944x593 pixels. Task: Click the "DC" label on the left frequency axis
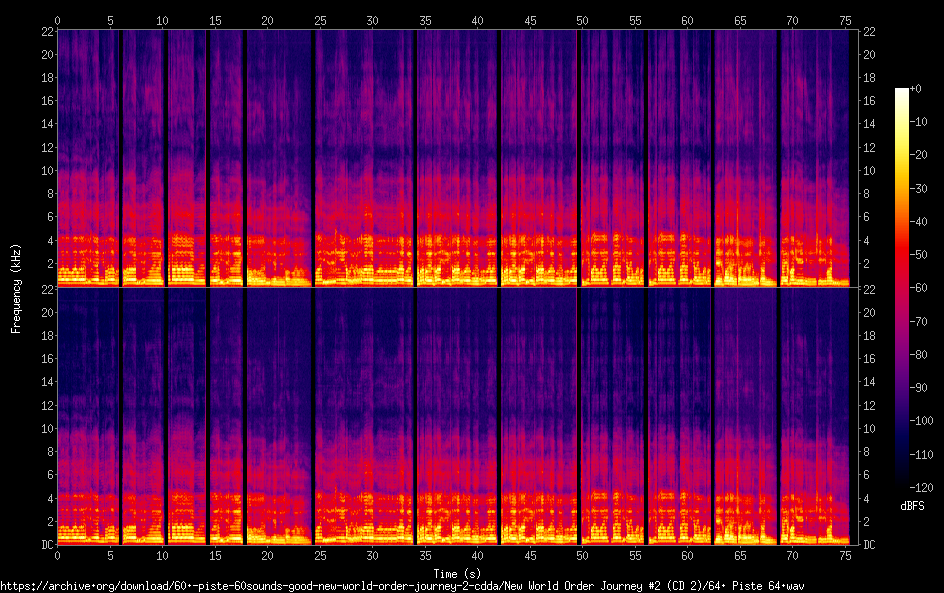pos(47,545)
